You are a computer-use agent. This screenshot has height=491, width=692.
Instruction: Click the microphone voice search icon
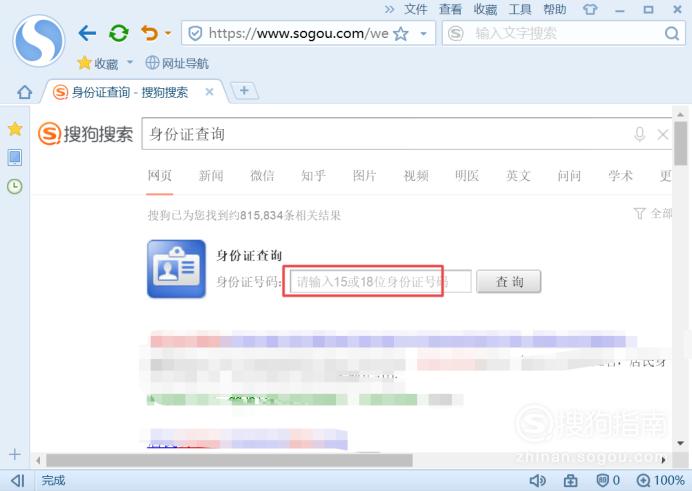[639, 134]
